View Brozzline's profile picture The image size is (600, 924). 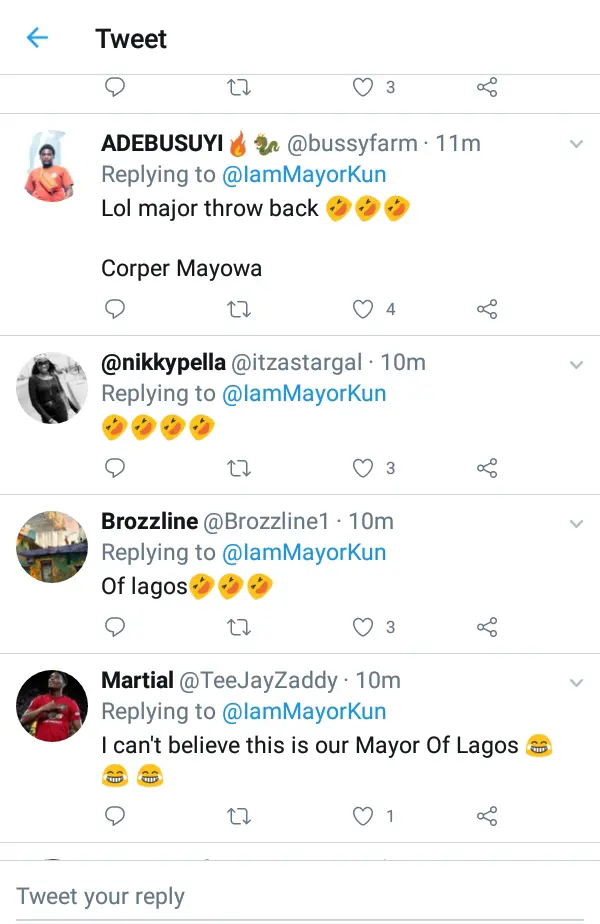[x=53, y=546]
